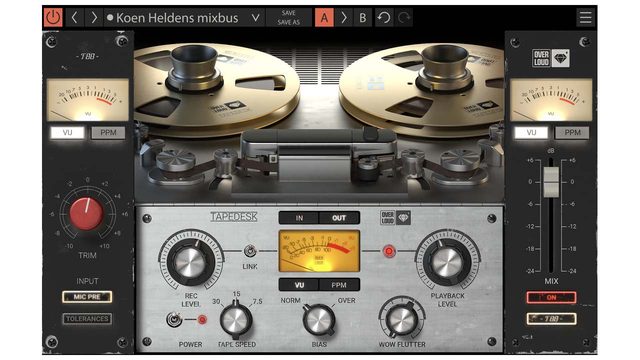Go to the previous preset
Viewport: 640px width, 360px height.
(75, 18)
